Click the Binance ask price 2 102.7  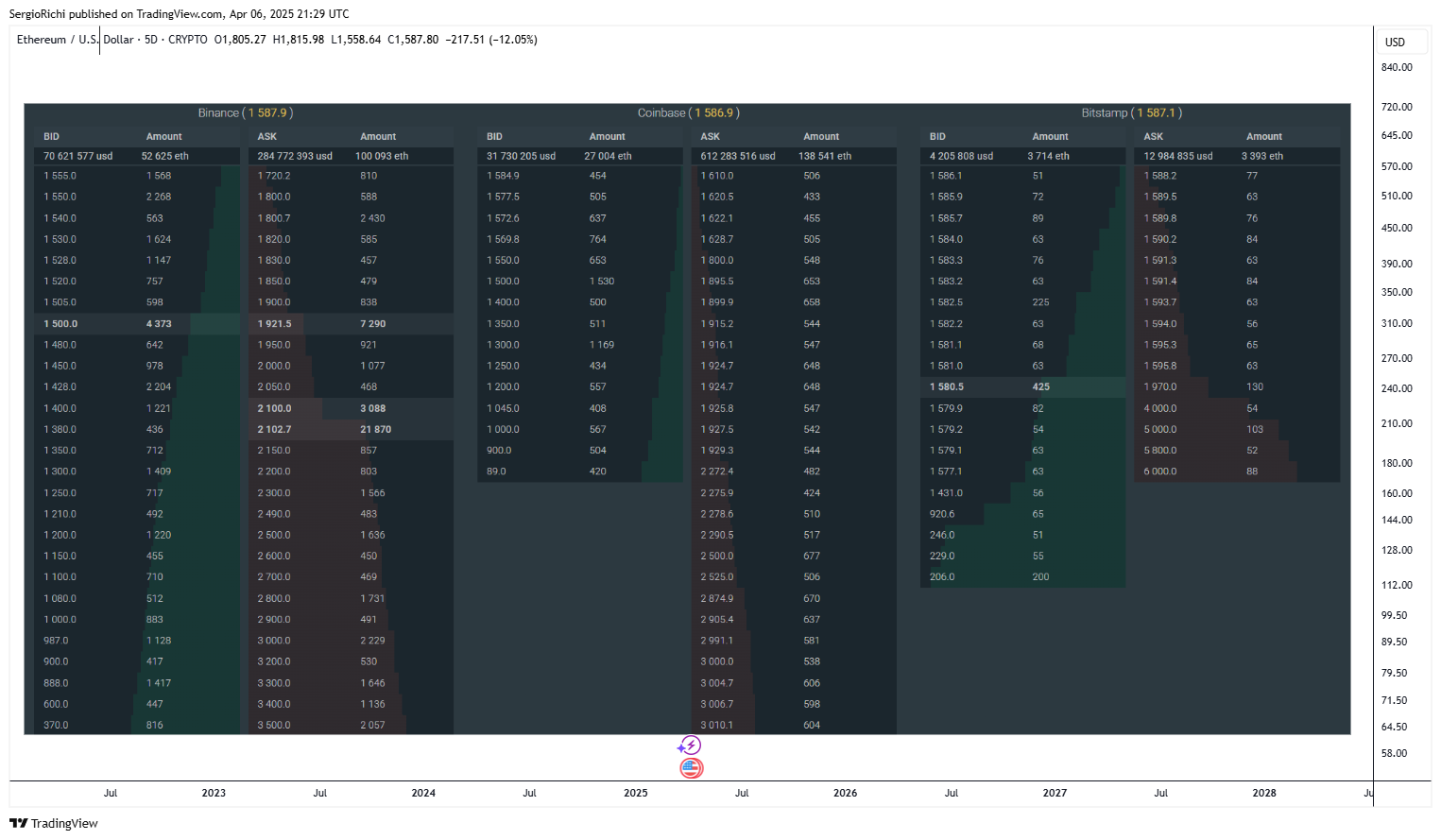point(275,430)
